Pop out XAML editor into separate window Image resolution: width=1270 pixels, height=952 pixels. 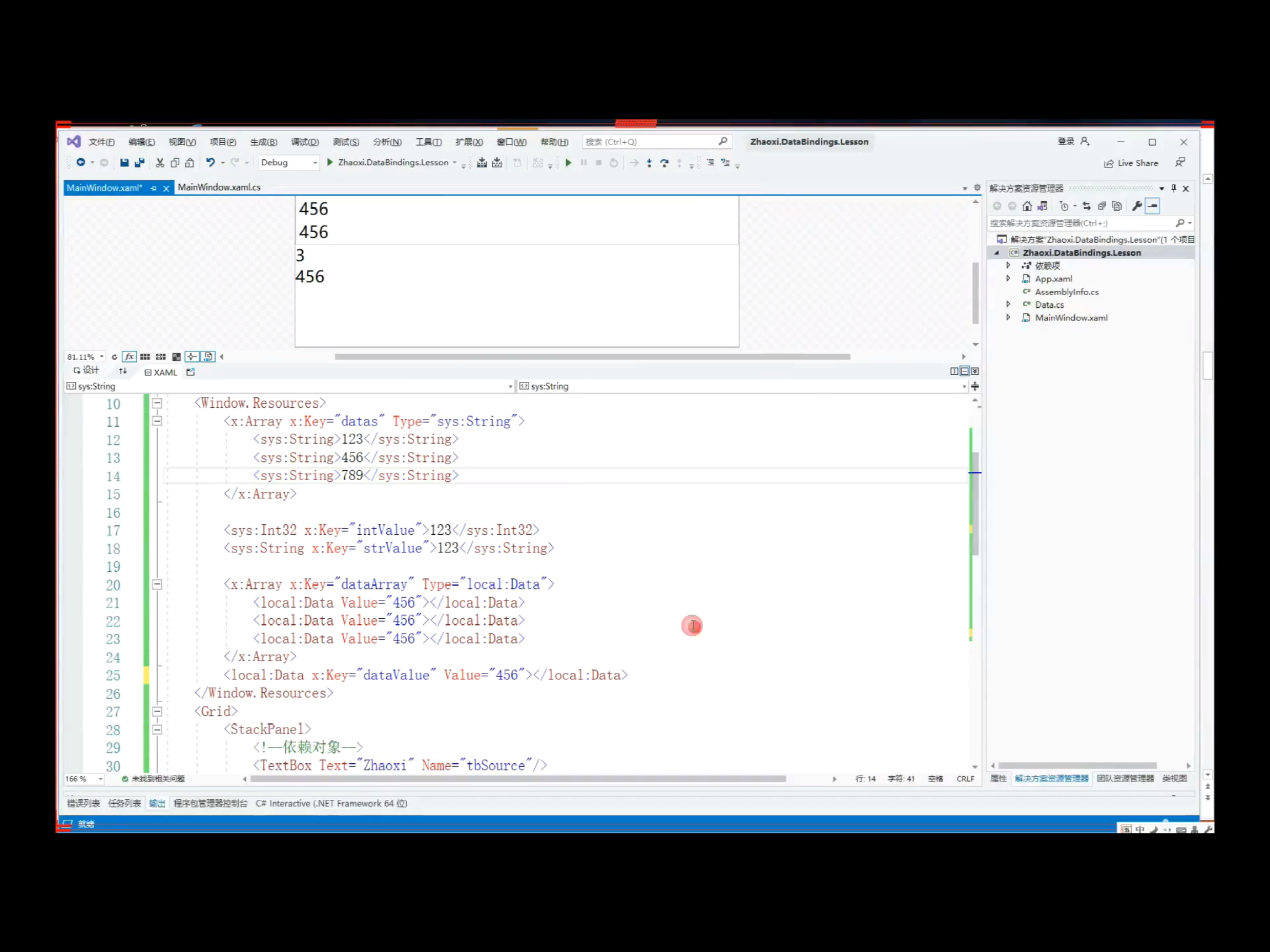(190, 372)
